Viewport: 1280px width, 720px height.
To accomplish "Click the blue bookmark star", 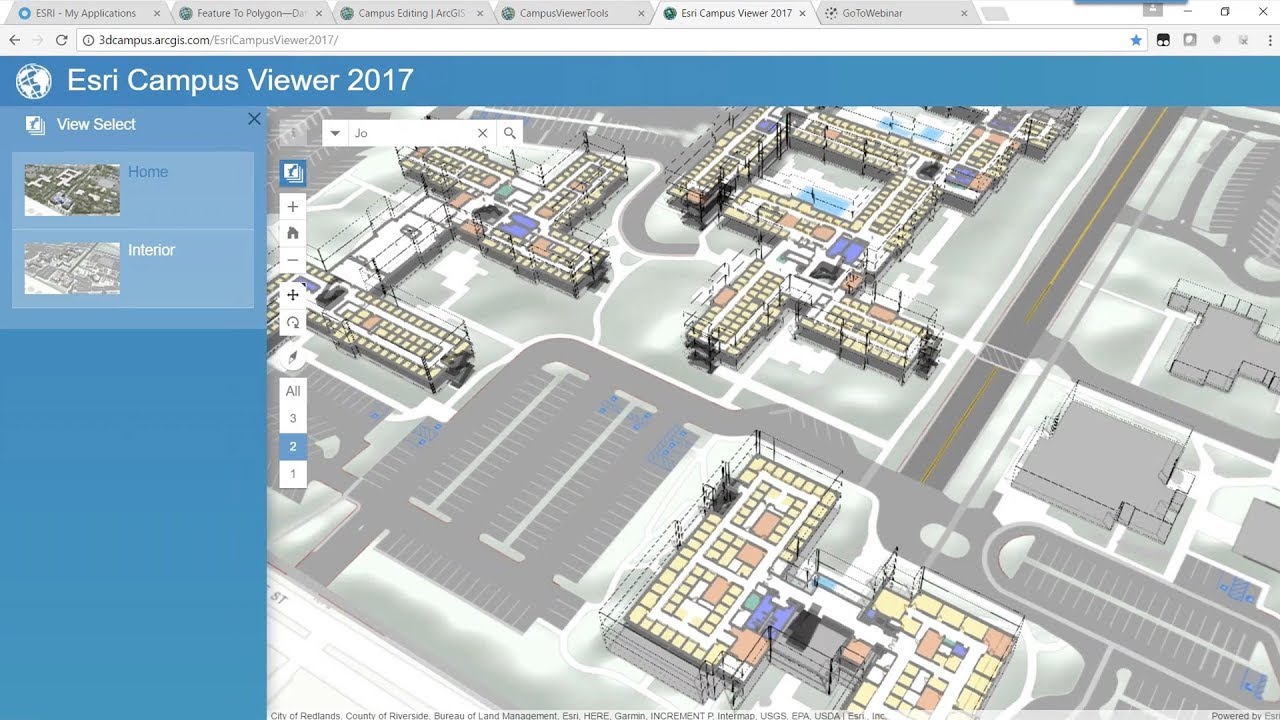I will click(1136, 40).
